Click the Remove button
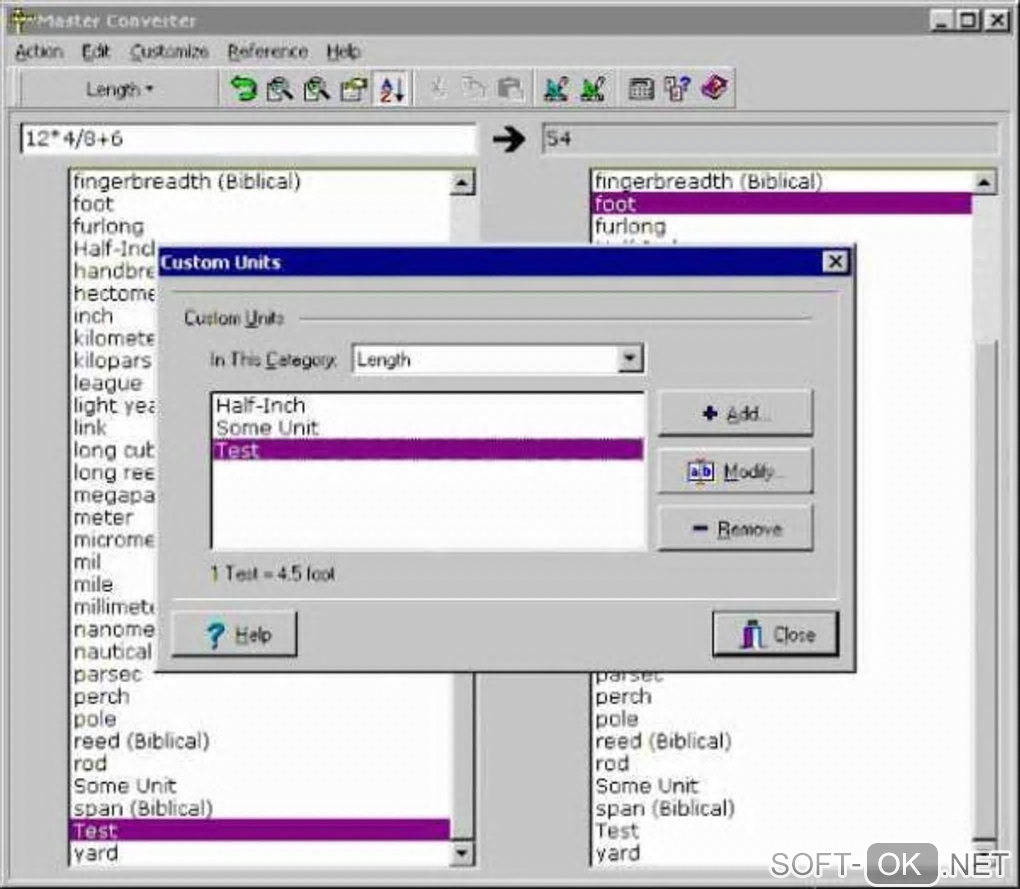 tap(735, 529)
